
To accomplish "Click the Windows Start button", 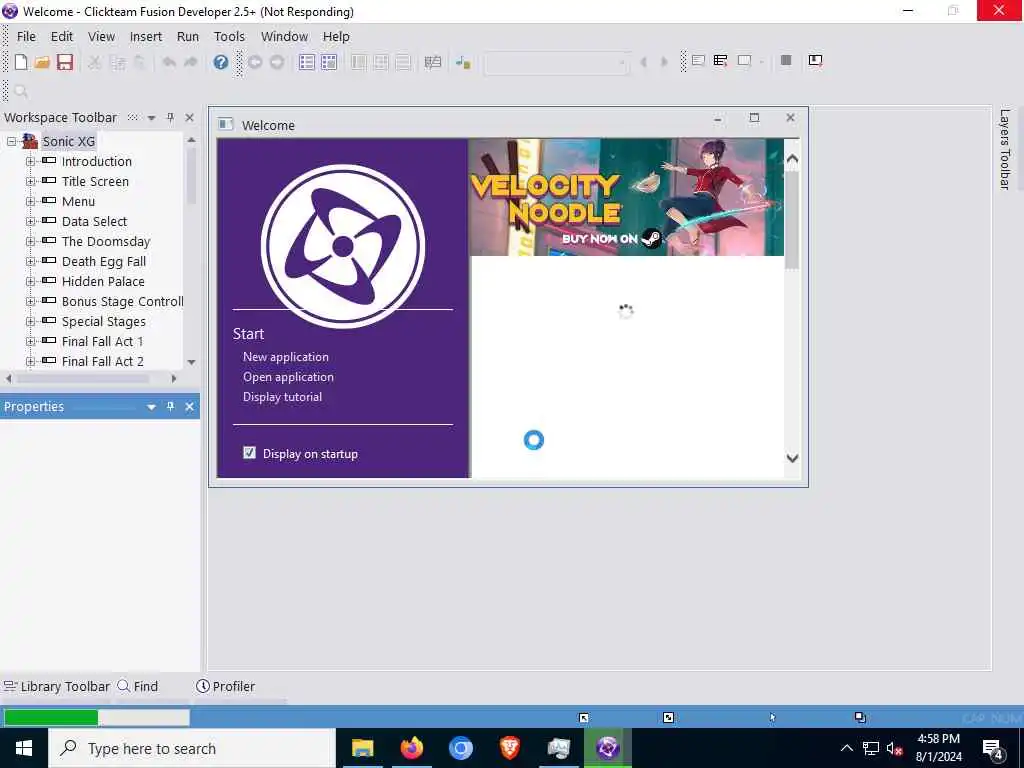I will coord(24,748).
